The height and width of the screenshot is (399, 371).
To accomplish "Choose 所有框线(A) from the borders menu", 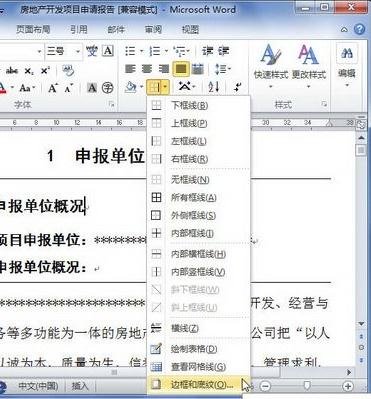I will 198,197.
